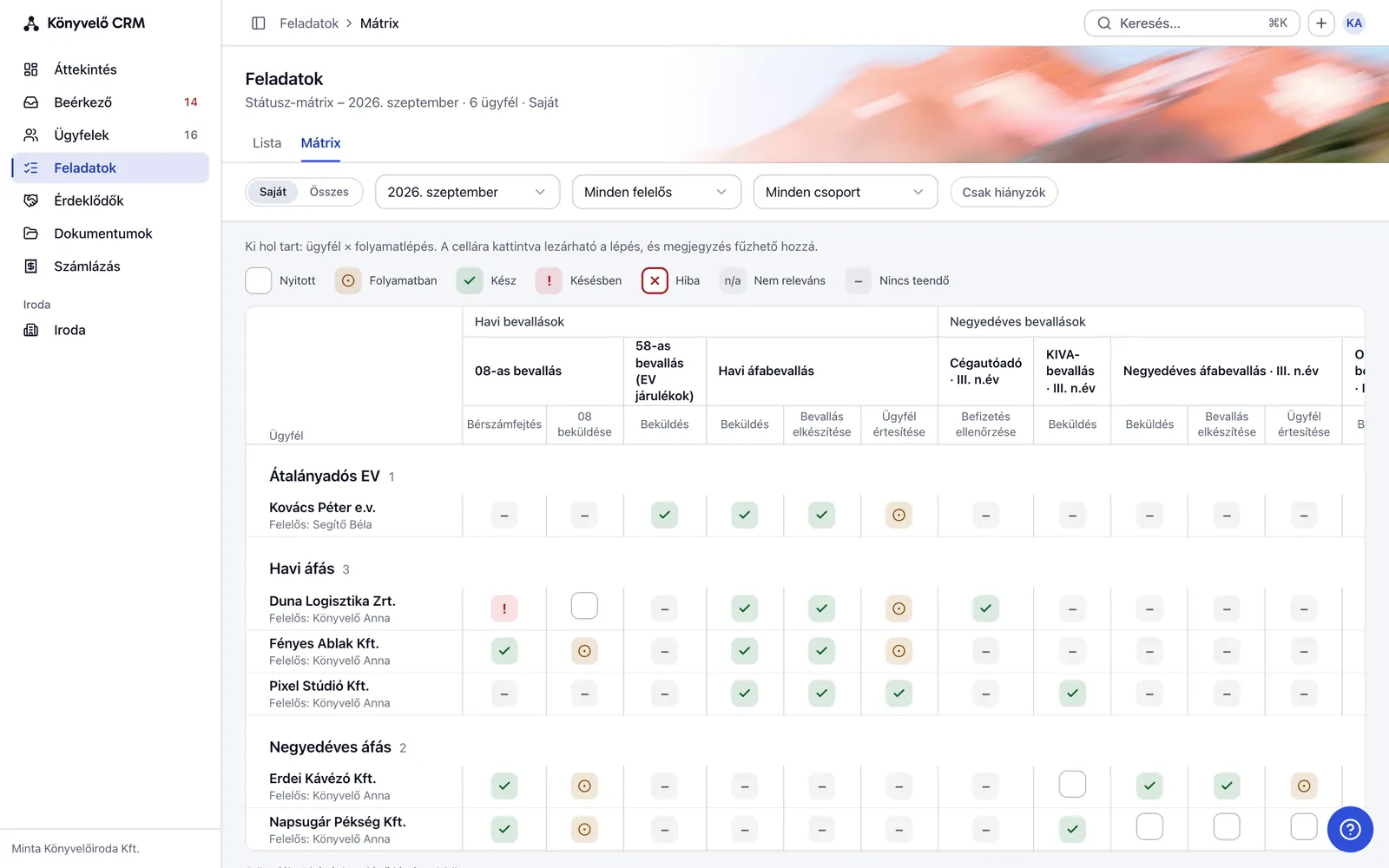Open the help question mark bubble

coord(1350,829)
